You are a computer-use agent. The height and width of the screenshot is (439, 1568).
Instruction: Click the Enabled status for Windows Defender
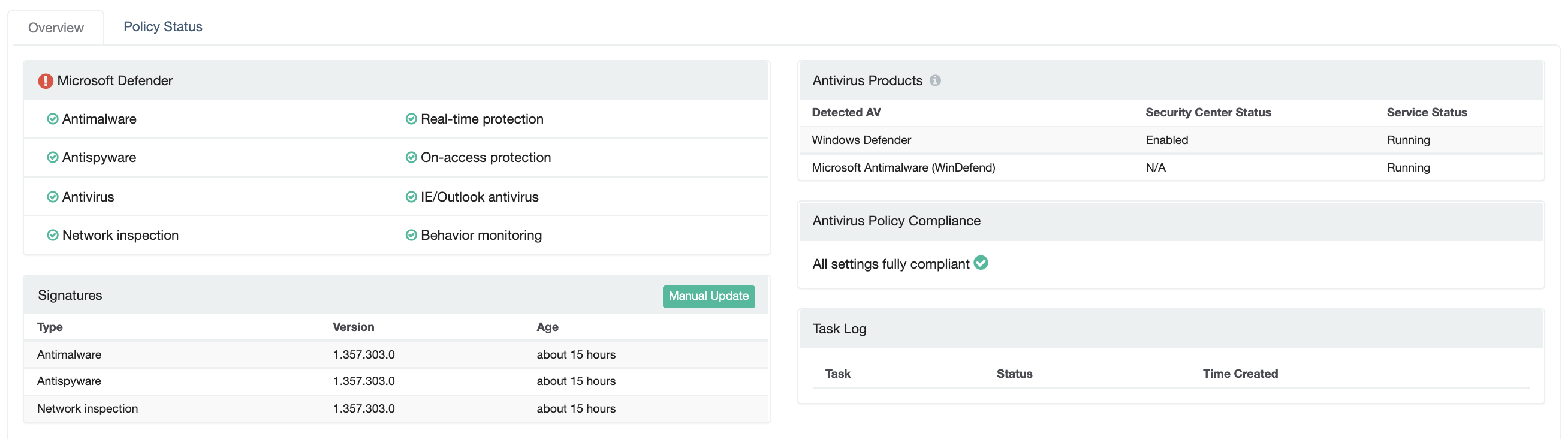1167,140
